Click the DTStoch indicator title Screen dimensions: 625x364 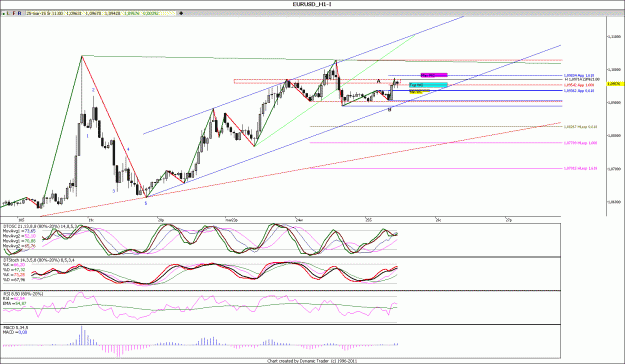[x=38, y=260]
